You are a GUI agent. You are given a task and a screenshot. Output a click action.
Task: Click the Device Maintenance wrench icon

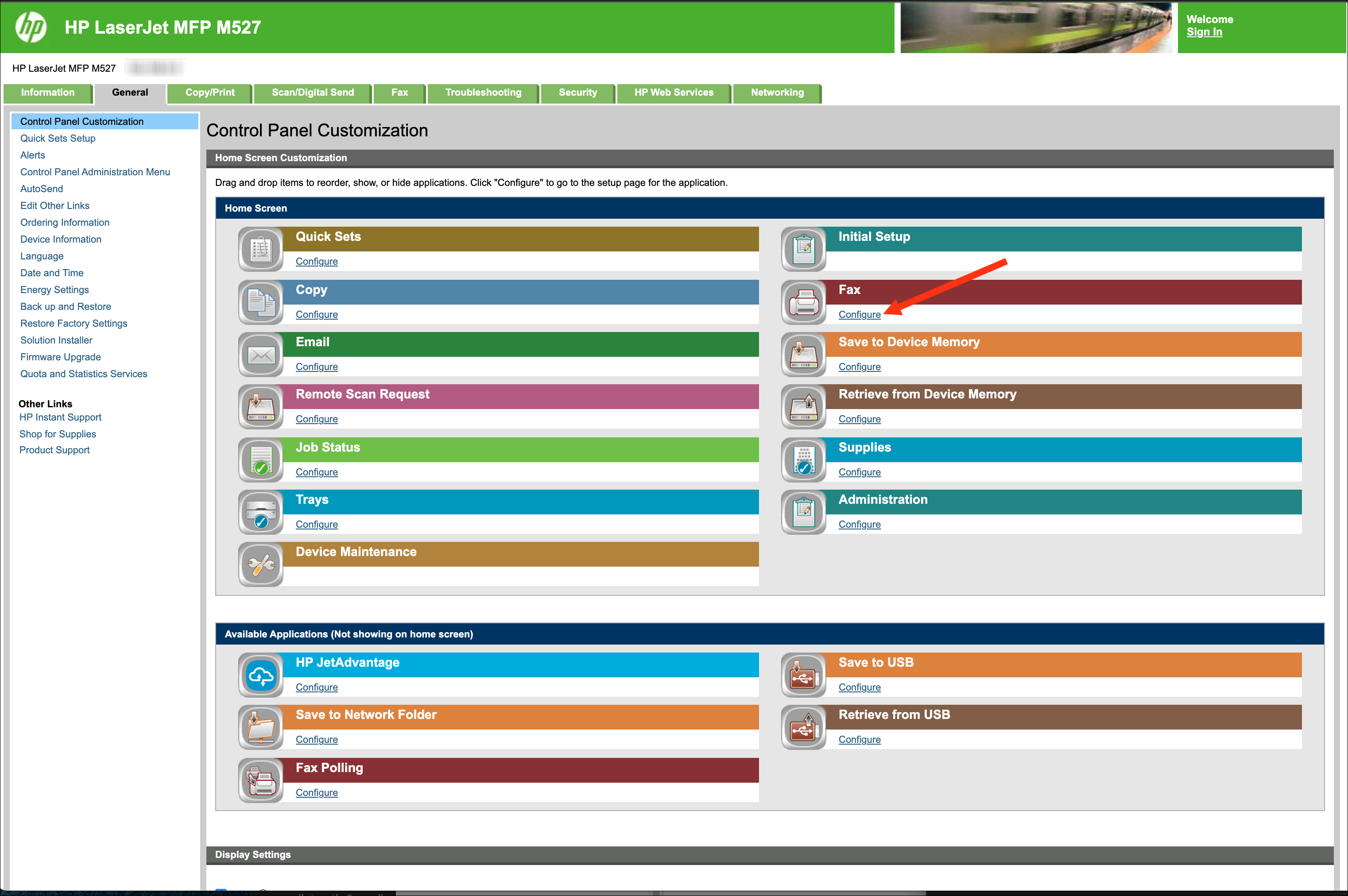click(x=261, y=564)
